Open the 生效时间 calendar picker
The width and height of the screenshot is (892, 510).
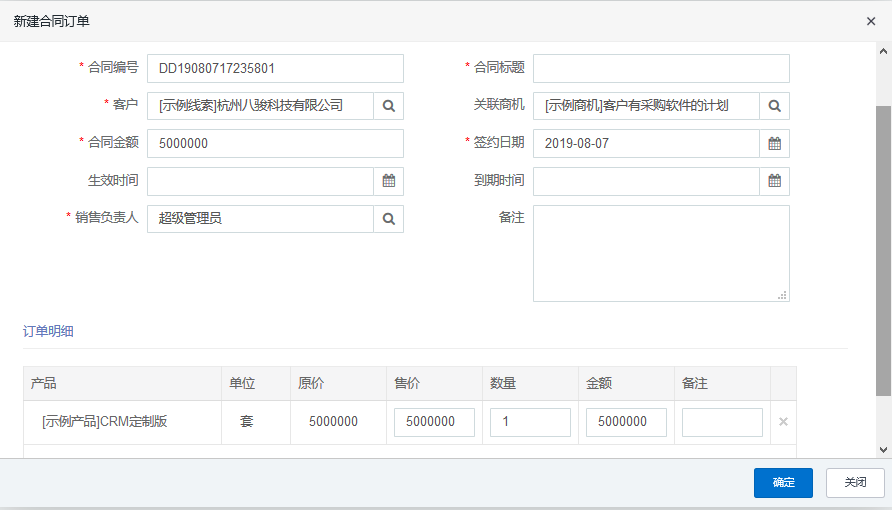coord(389,181)
